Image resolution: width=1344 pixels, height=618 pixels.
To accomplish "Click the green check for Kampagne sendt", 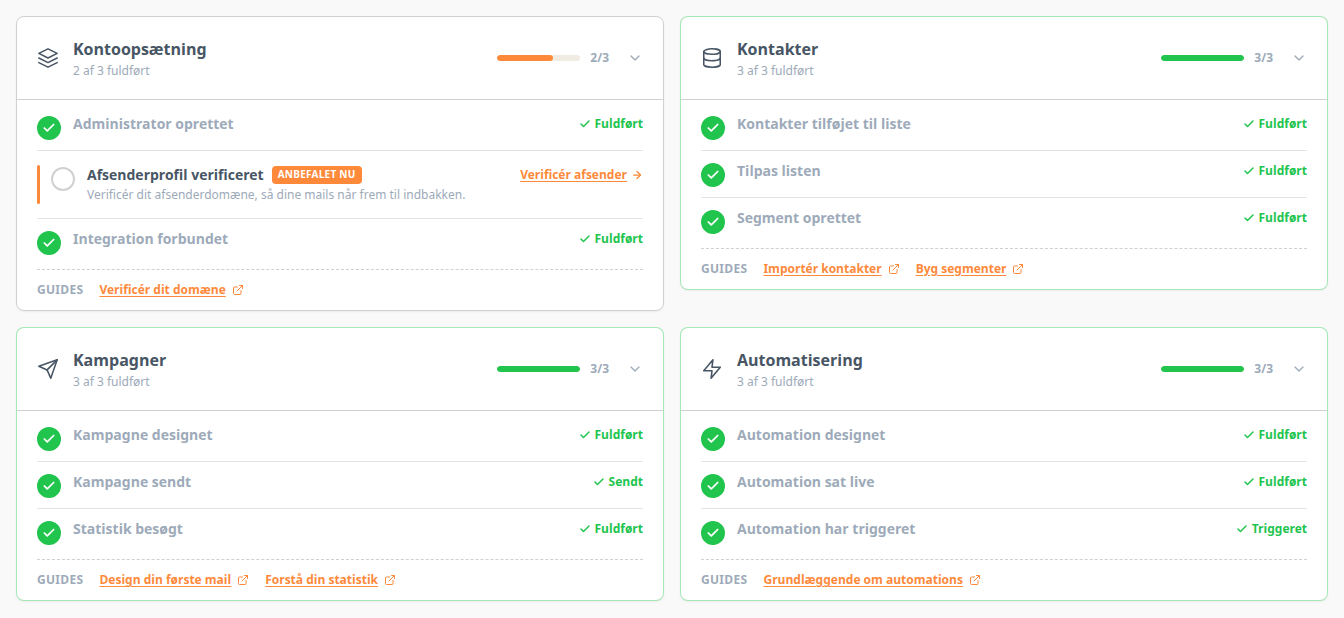I will 49,486.
